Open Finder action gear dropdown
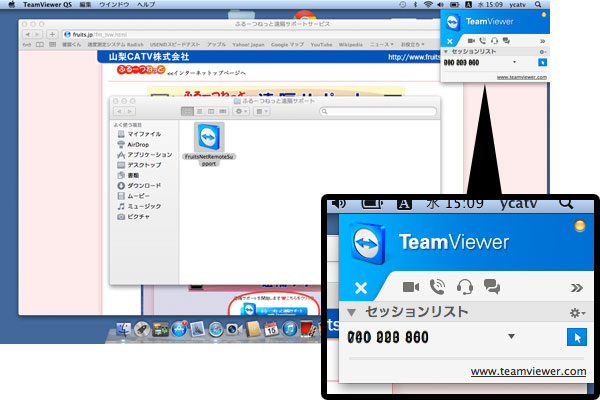The image size is (600, 400). 241,111
